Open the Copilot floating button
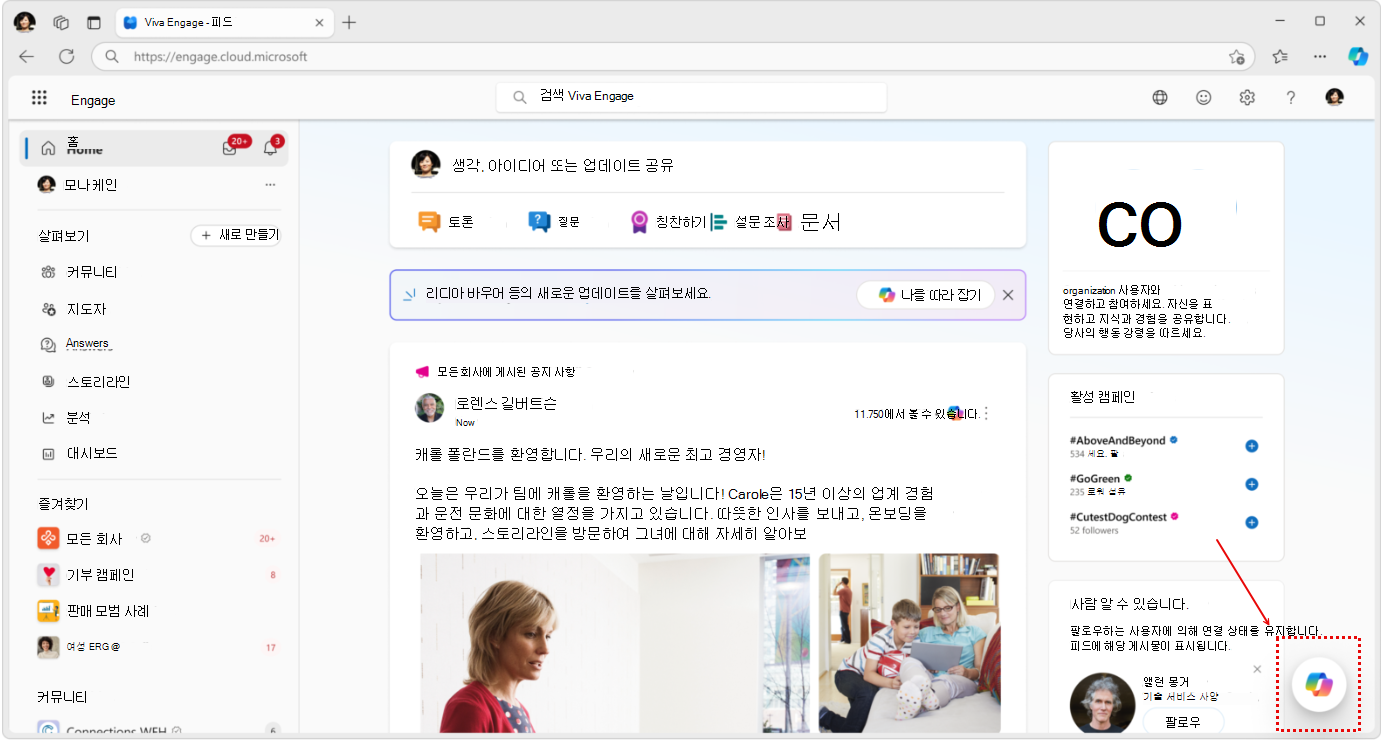Screen dimensions: 1381x740 1319,685
